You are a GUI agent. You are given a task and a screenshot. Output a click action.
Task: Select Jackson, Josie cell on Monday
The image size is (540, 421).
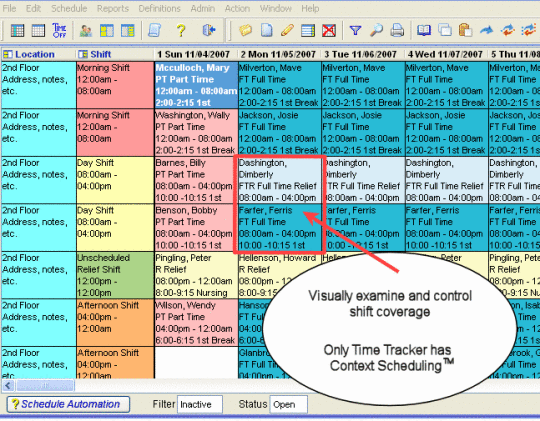coord(279,133)
